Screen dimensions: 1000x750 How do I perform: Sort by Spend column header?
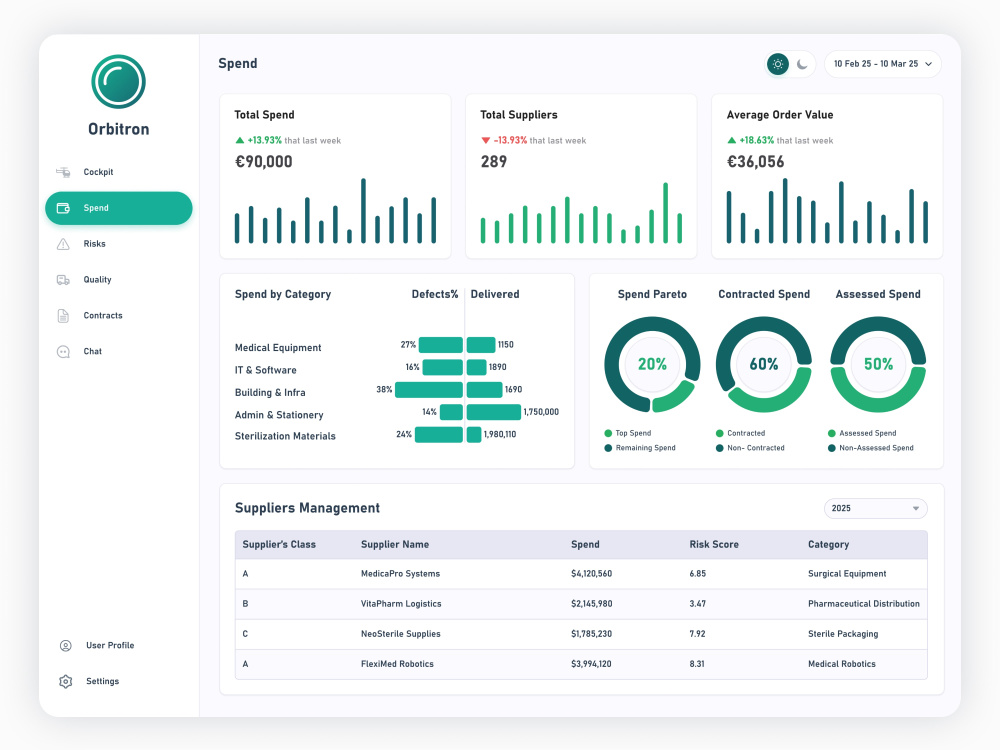pos(585,545)
